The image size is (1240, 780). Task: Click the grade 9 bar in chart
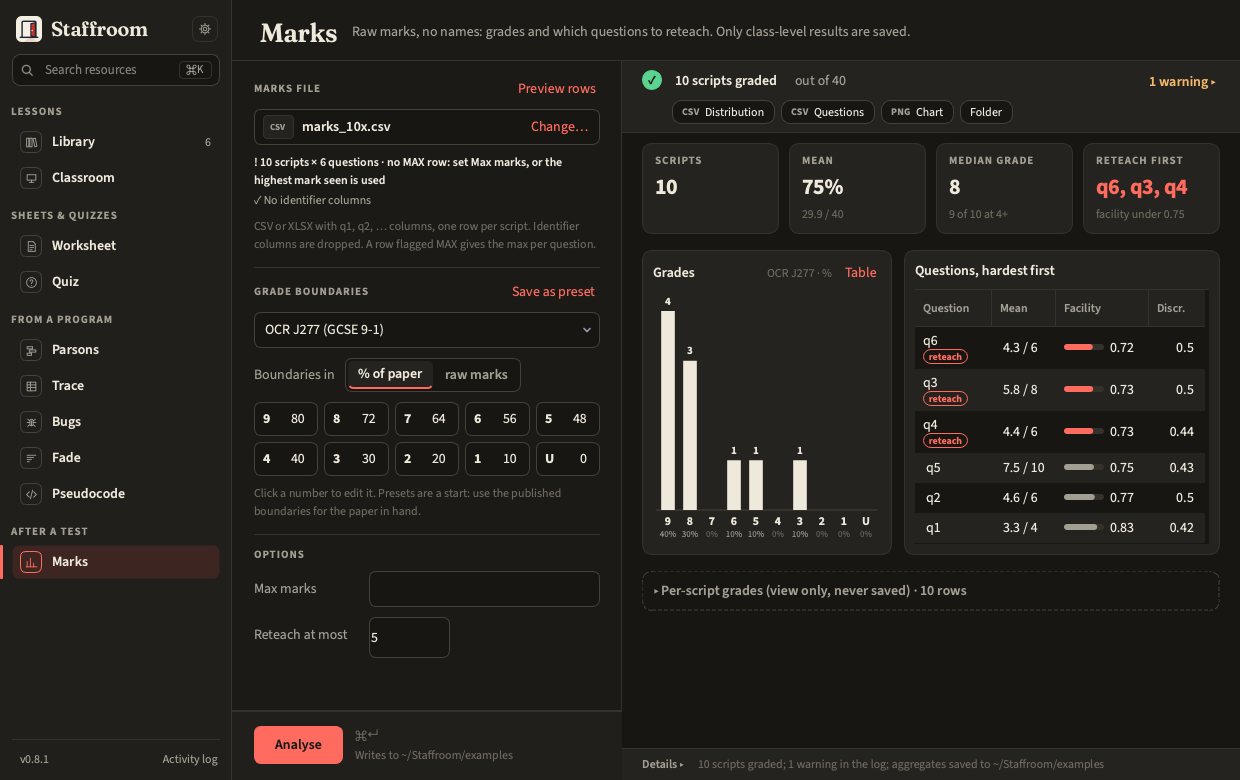[x=668, y=411]
